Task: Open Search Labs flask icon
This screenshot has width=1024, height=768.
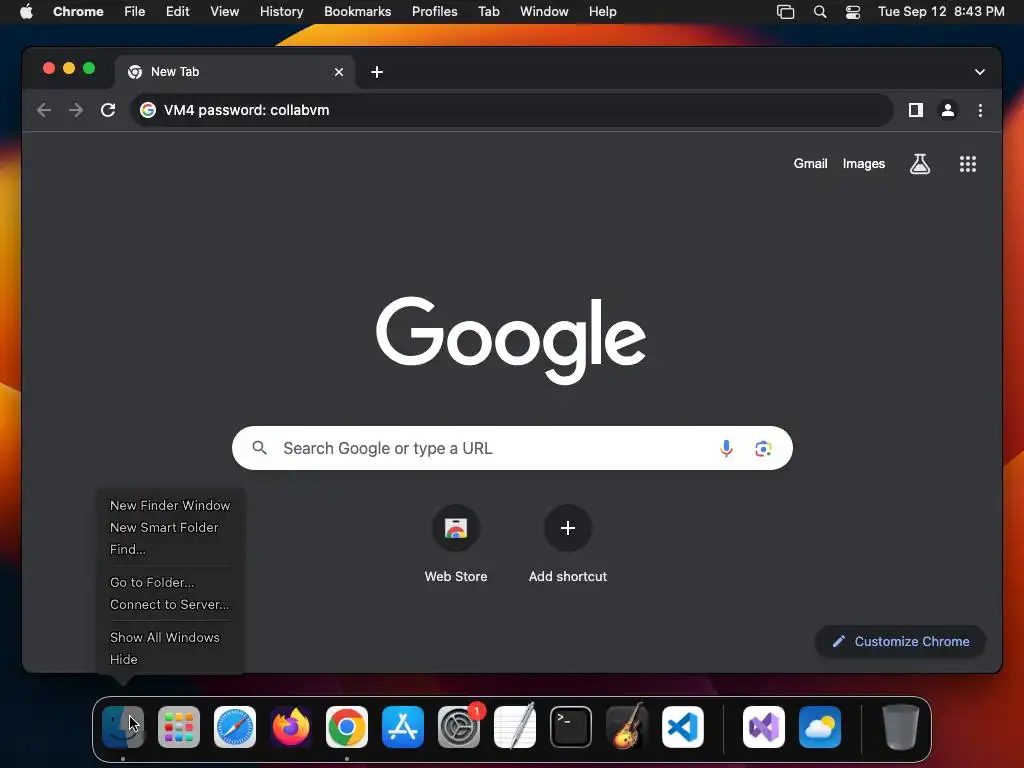Action: coord(920,164)
